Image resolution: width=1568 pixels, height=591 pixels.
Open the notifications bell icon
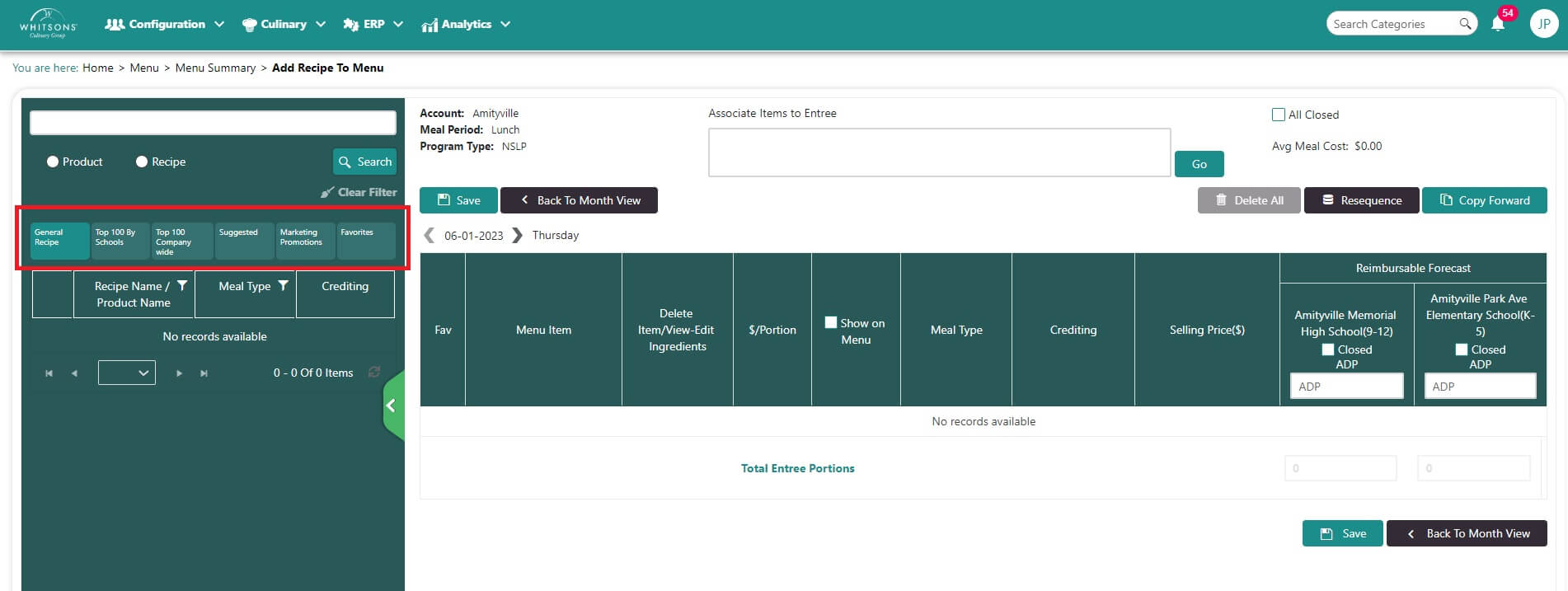pyautogui.click(x=1498, y=24)
